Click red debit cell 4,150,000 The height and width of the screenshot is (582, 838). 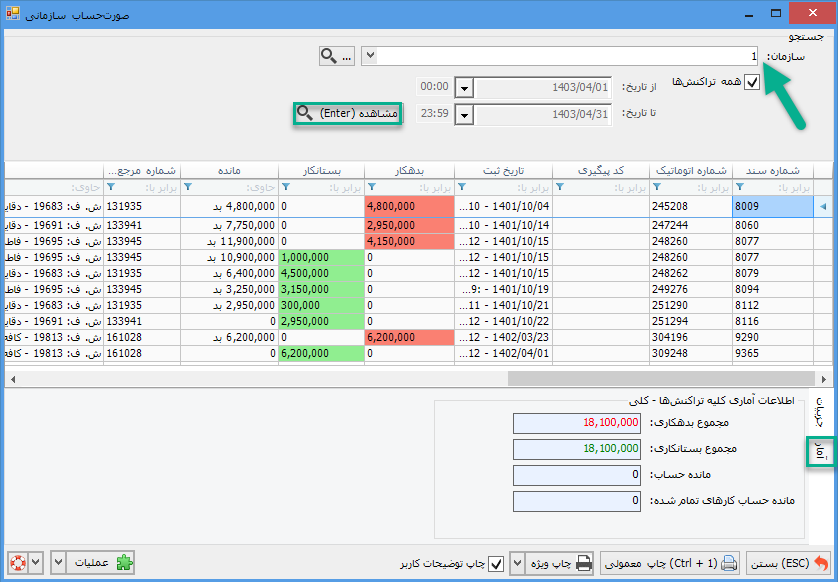[x=409, y=241]
